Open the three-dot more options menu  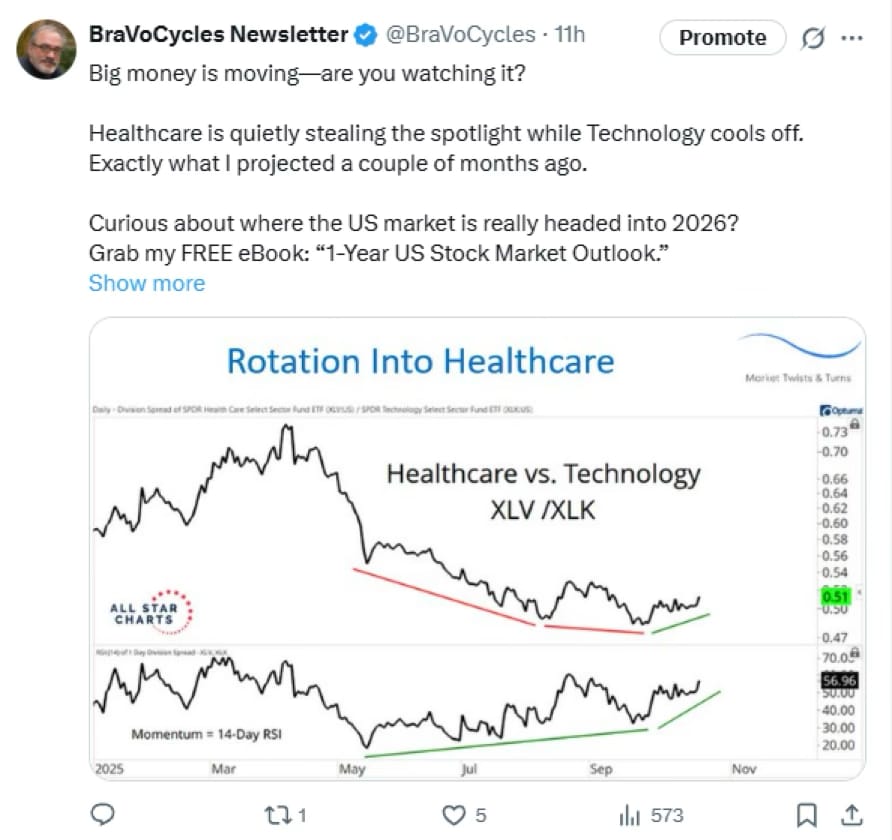[852, 38]
